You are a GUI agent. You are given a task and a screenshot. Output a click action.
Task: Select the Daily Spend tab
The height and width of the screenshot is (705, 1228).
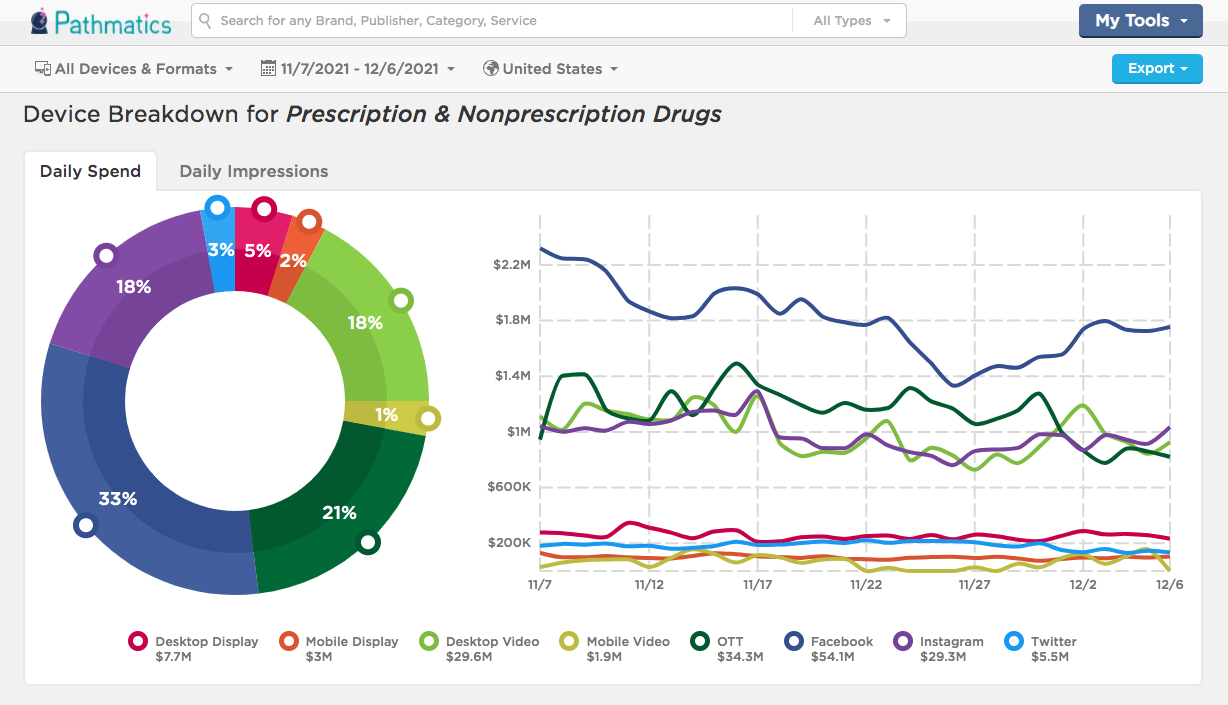pos(90,171)
